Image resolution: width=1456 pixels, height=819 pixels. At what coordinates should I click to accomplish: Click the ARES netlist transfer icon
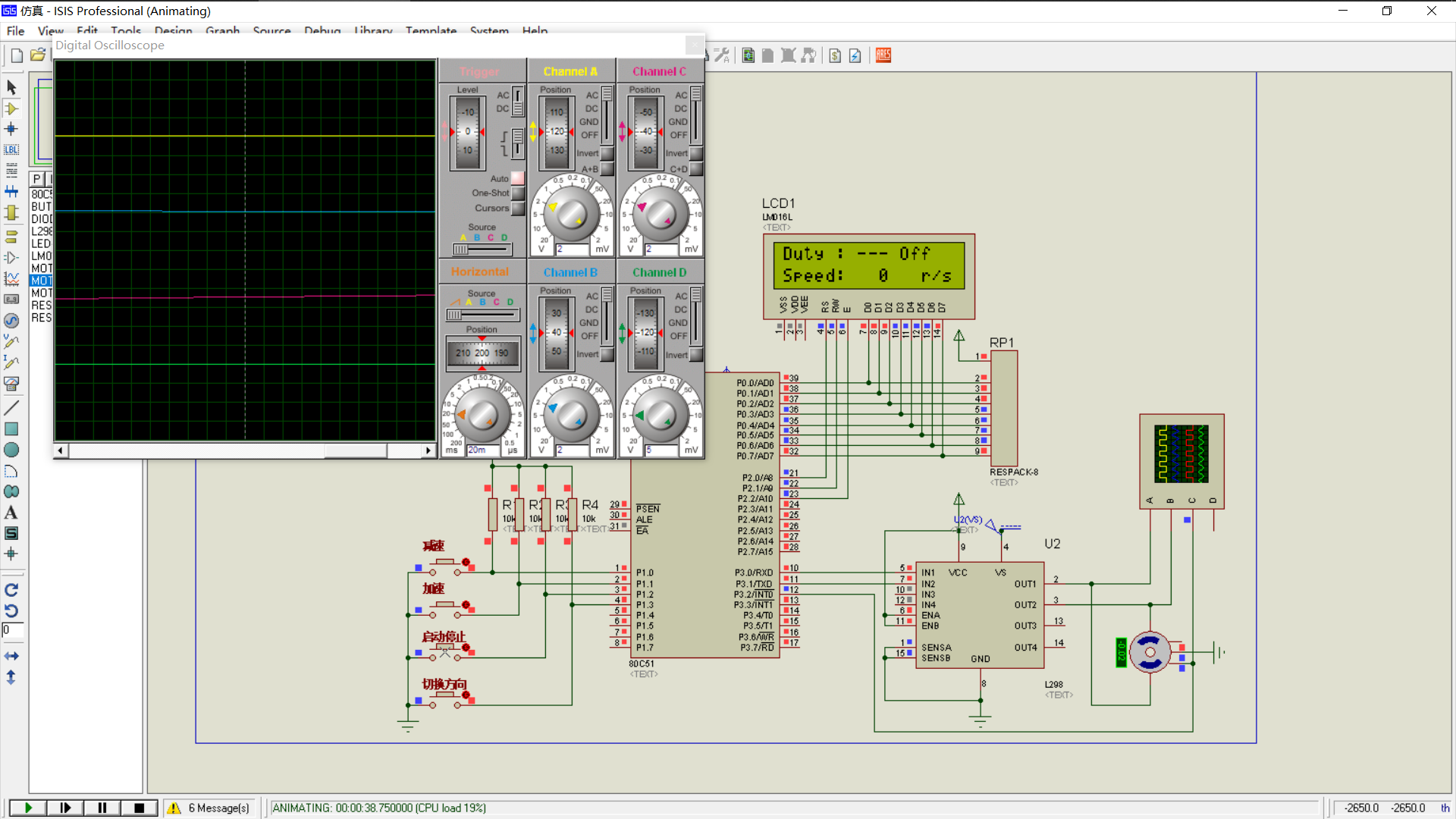(x=883, y=55)
